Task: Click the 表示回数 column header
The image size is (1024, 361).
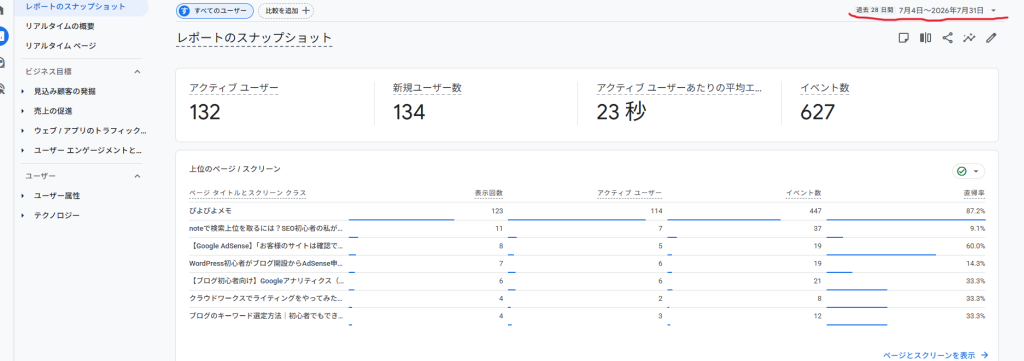Action: click(x=488, y=193)
